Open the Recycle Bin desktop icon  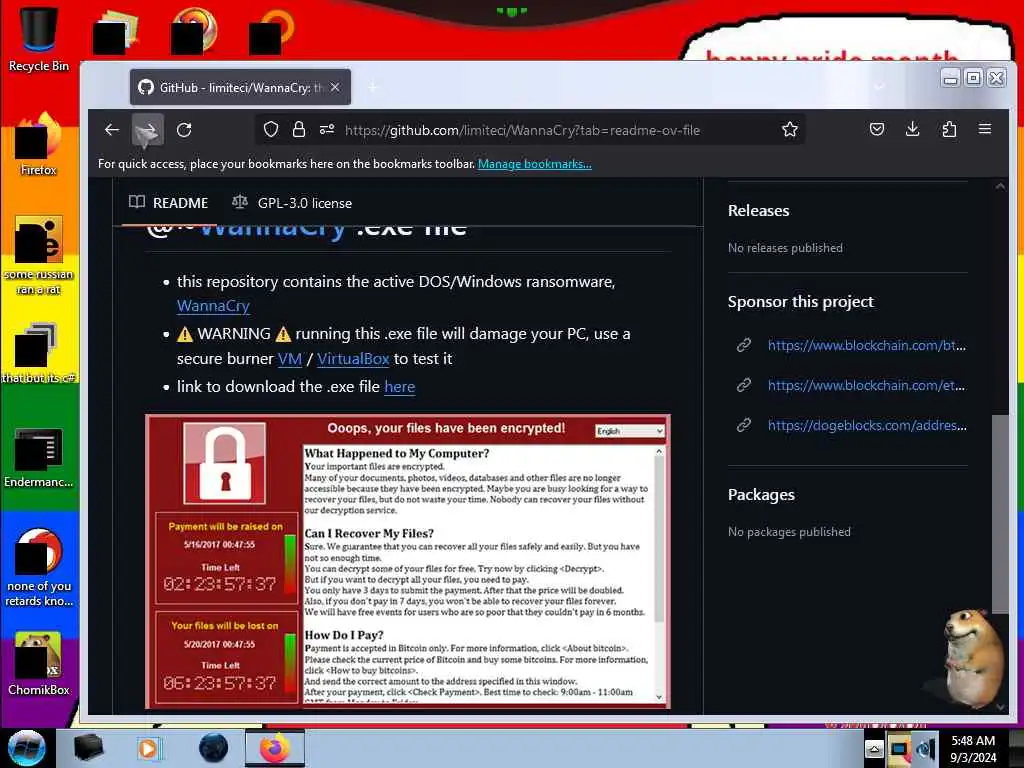39,38
